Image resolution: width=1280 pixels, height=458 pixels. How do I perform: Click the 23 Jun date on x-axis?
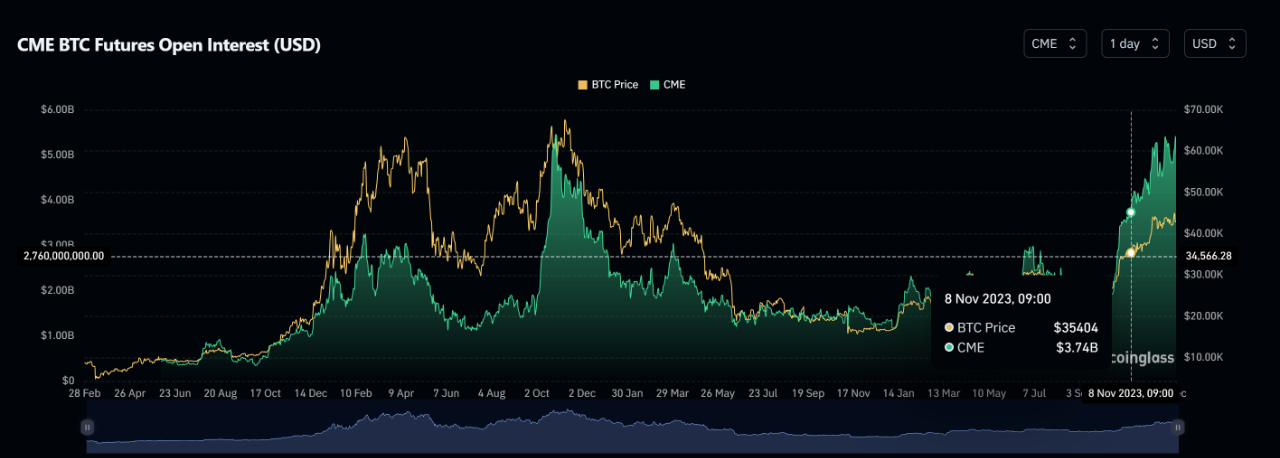pos(176,394)
